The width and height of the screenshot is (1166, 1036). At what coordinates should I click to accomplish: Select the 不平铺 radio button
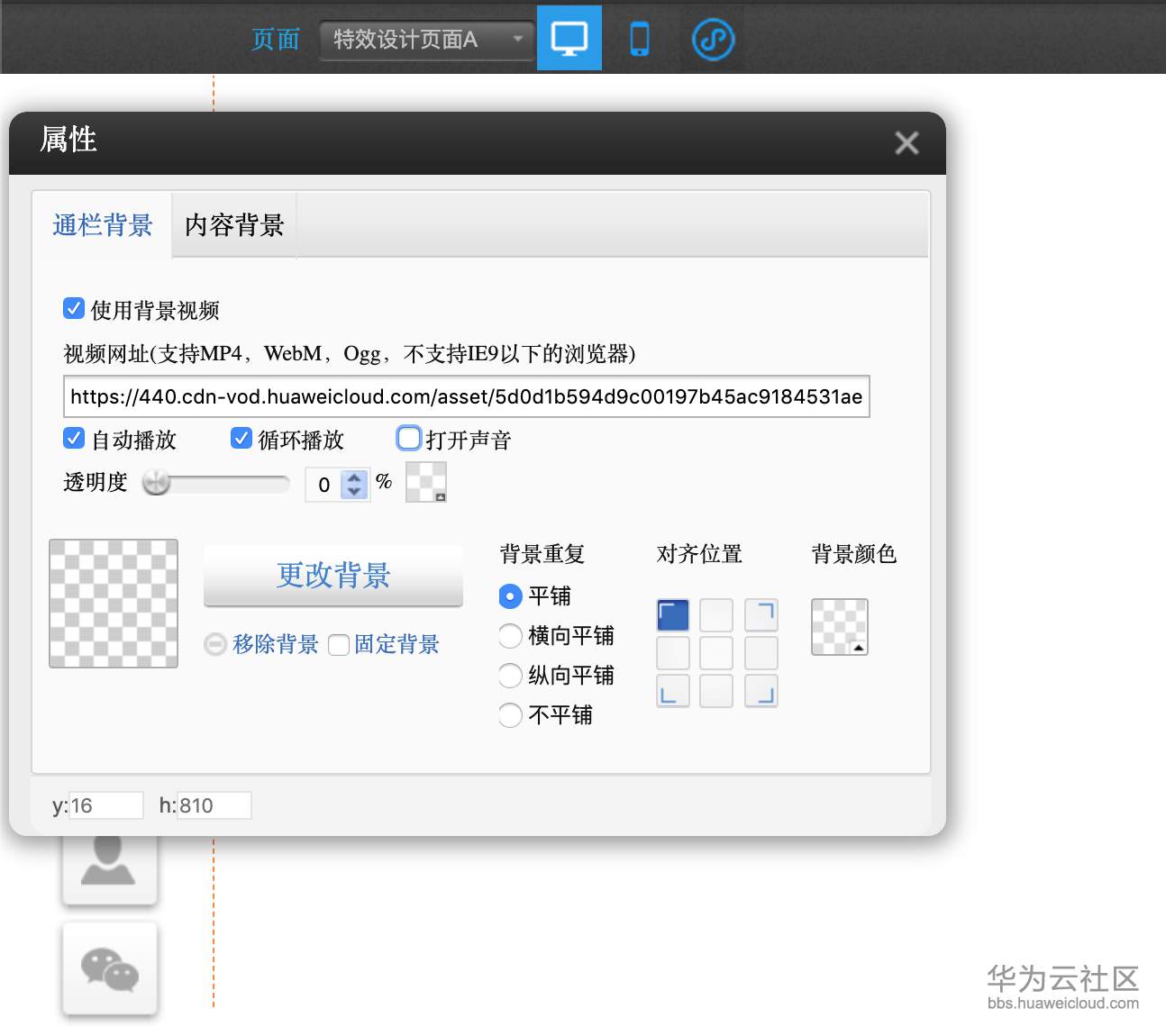[x=510, y=715]
